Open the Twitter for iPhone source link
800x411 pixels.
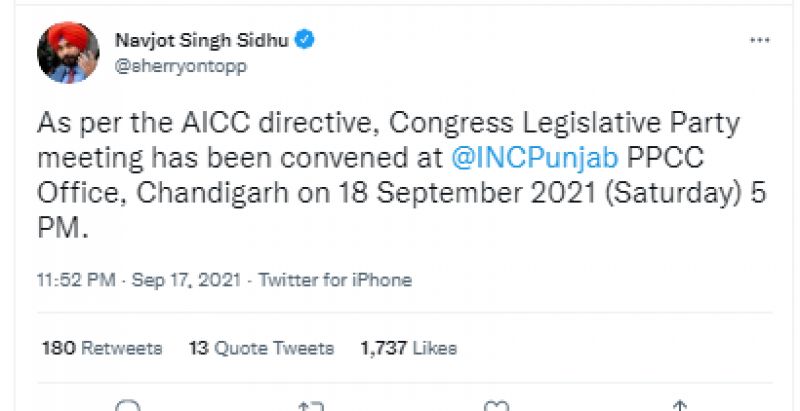coord(335,280)
